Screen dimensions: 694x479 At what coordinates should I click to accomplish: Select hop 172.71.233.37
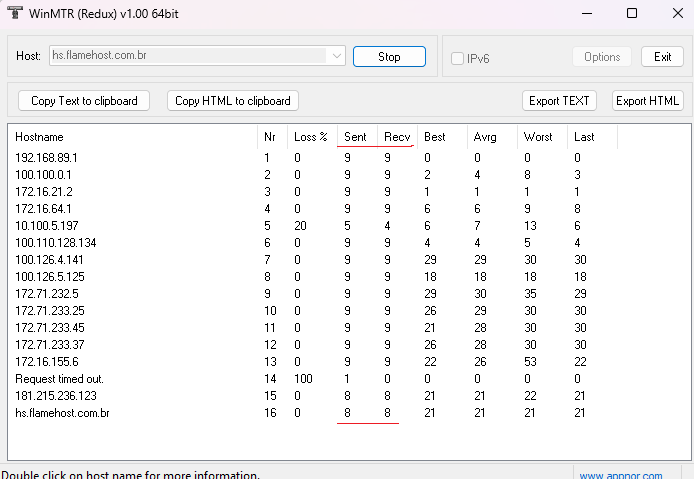pos(50,344)
